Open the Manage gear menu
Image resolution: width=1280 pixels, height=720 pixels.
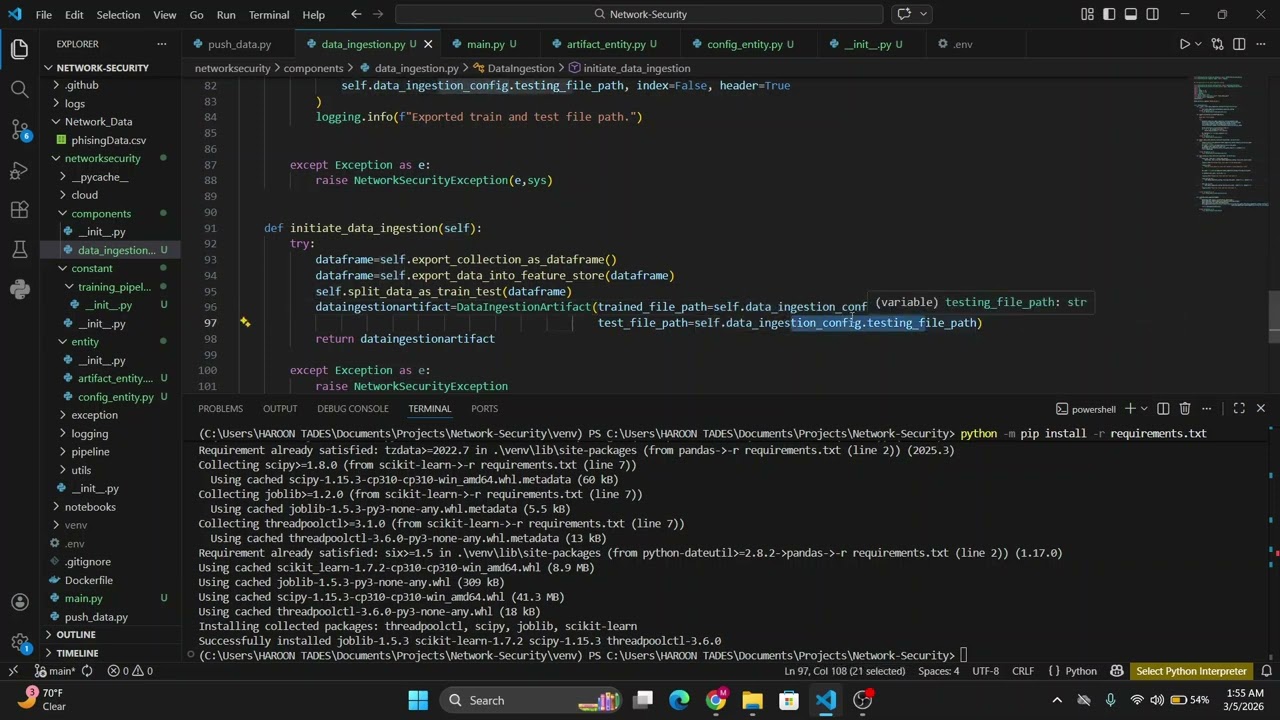[x=19, y=642]
